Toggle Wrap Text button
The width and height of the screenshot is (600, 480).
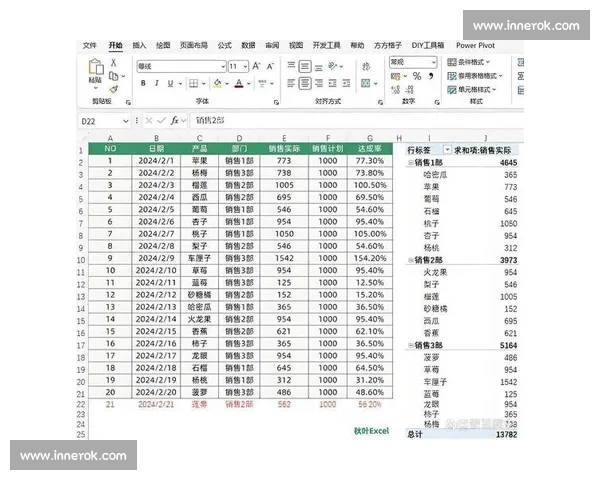[x=366, y=67]
